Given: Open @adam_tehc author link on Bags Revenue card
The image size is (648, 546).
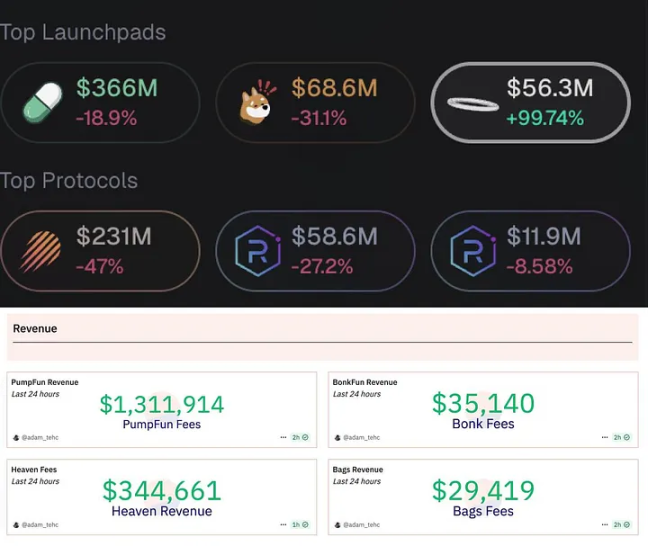Looking at the screenshot, I should (358, 525).
